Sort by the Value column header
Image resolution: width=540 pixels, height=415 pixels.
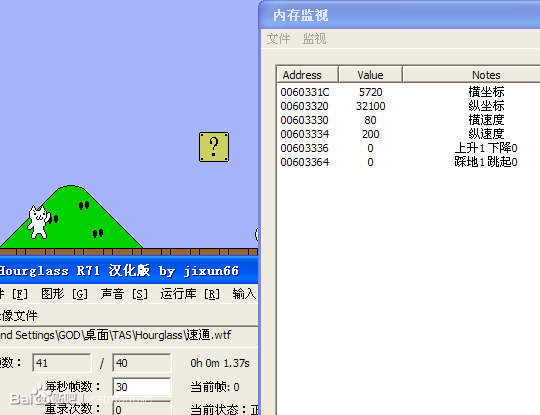point(370,75)
